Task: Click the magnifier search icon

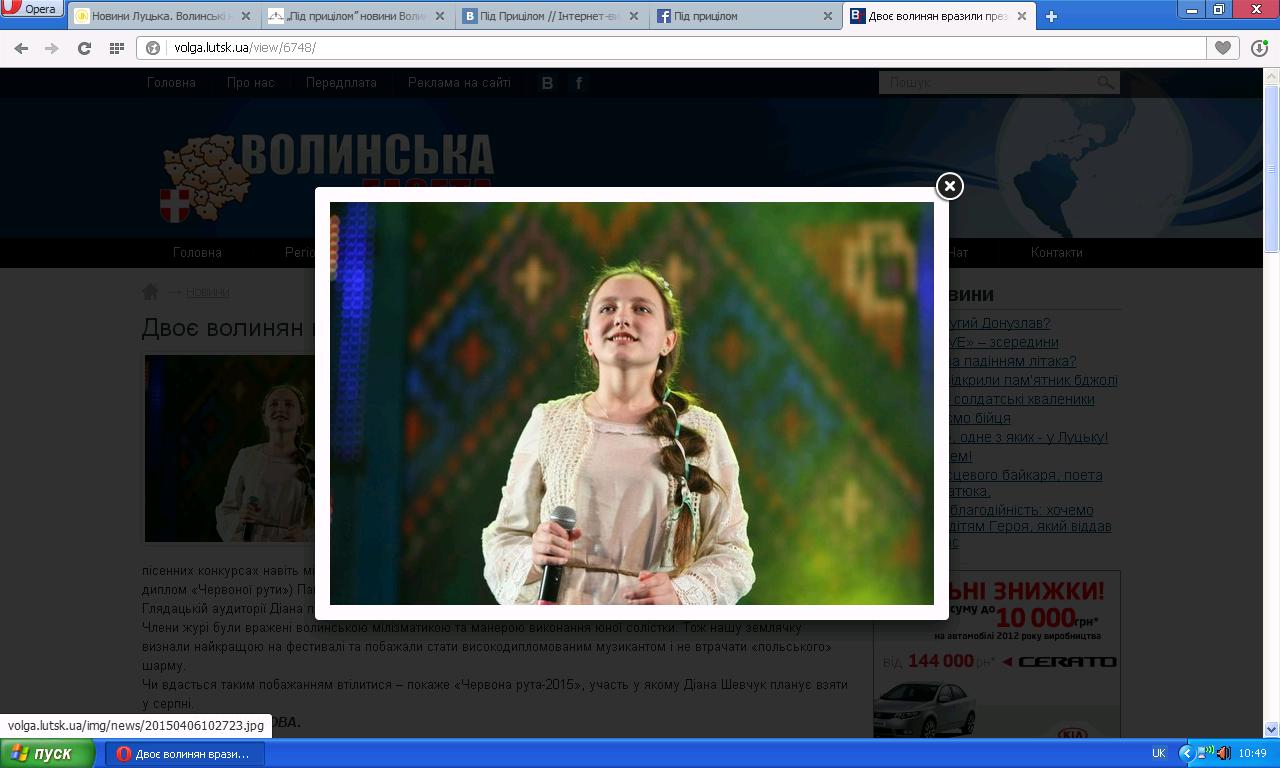Action: click(x=1105, y=83)
